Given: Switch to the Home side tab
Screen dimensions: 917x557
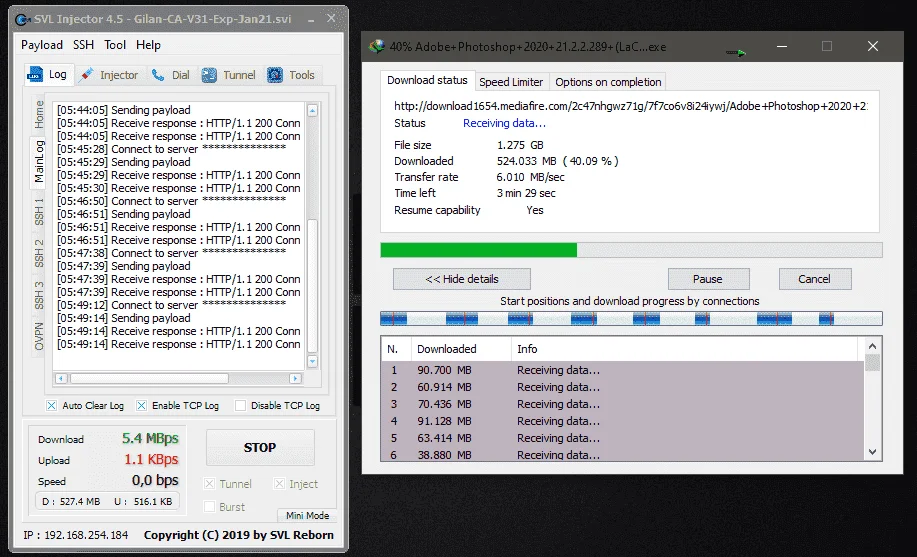Looking at the screenshot, I should [x=39, y=114].
